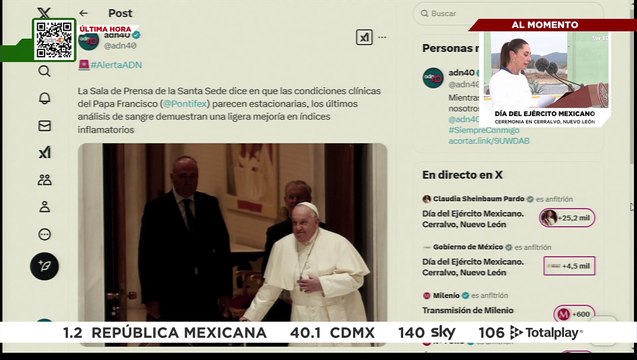Open Communities people icon
This screenshot has width=637, height=360.
pyautogui.click(x=44, y=180)
